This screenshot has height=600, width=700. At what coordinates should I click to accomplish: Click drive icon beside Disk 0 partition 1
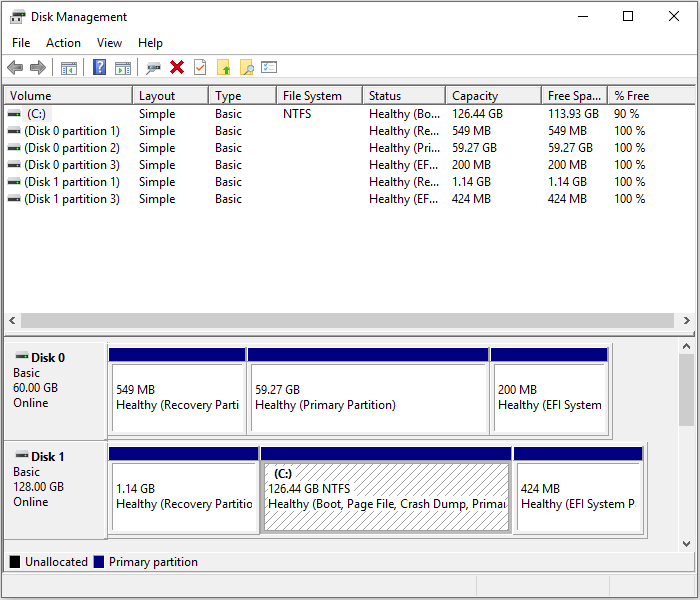click(14, 131)
